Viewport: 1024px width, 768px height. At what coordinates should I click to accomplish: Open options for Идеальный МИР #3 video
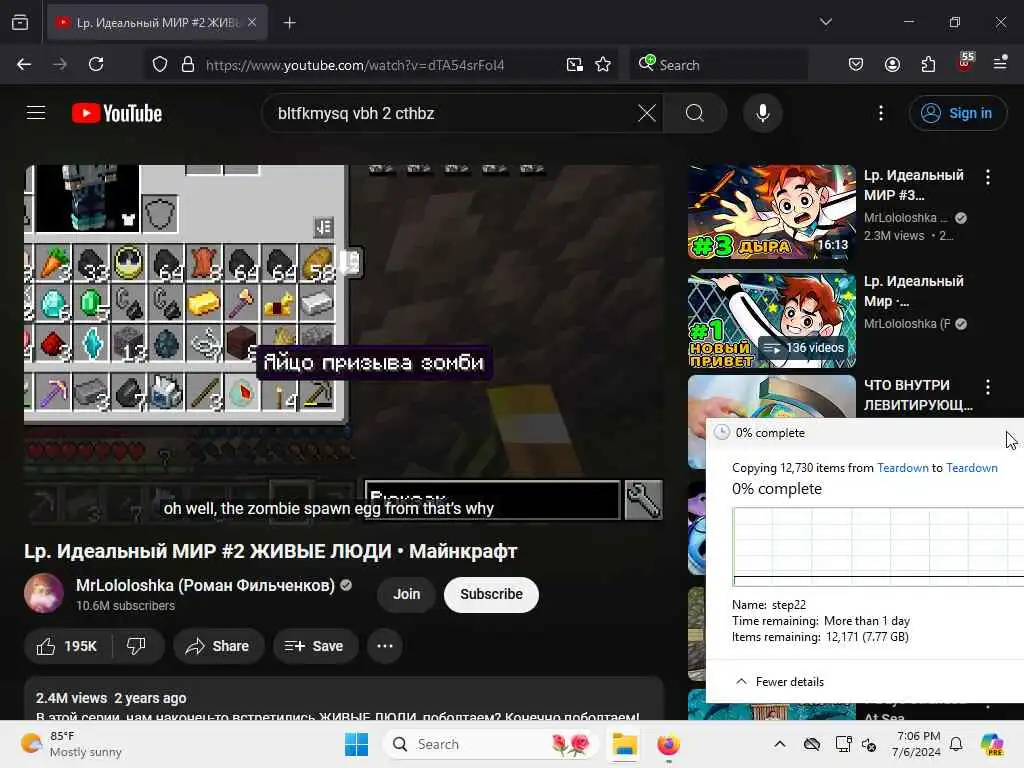tap(988, 176)
